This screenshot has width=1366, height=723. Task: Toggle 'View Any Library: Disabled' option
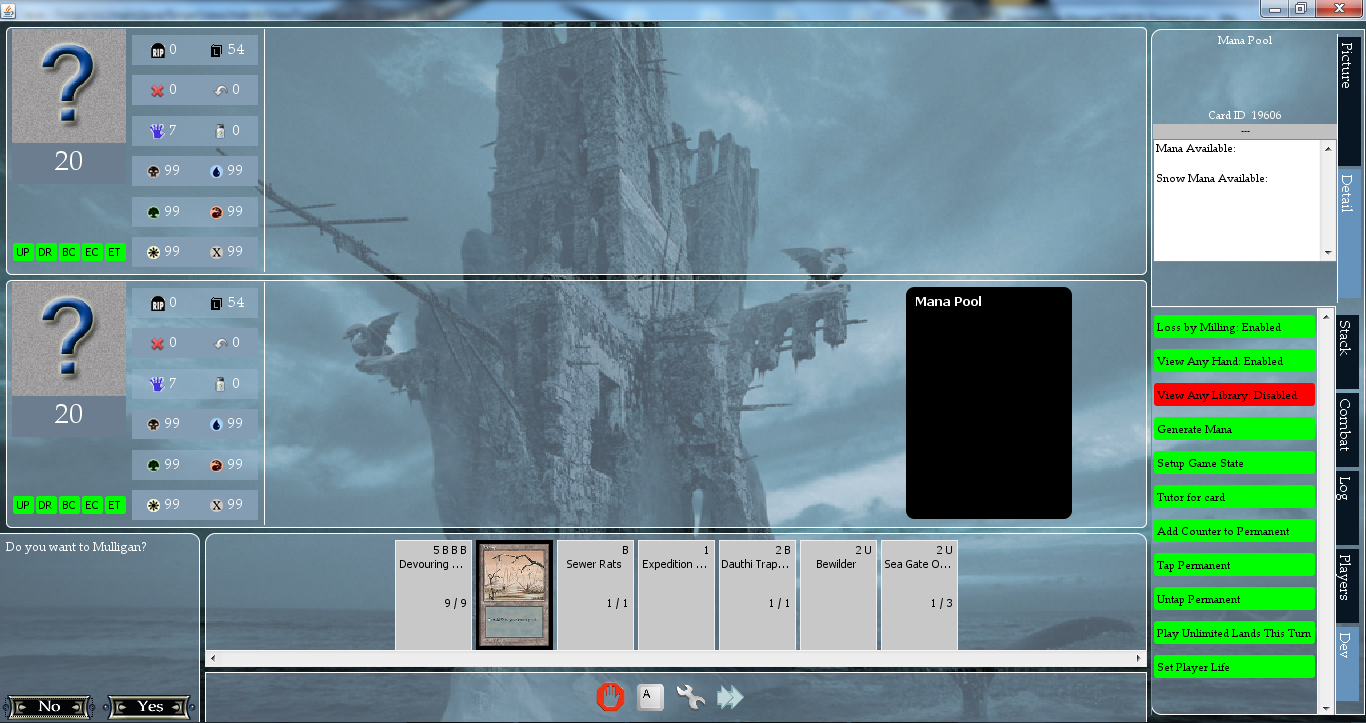click(x=1233, y=395)
